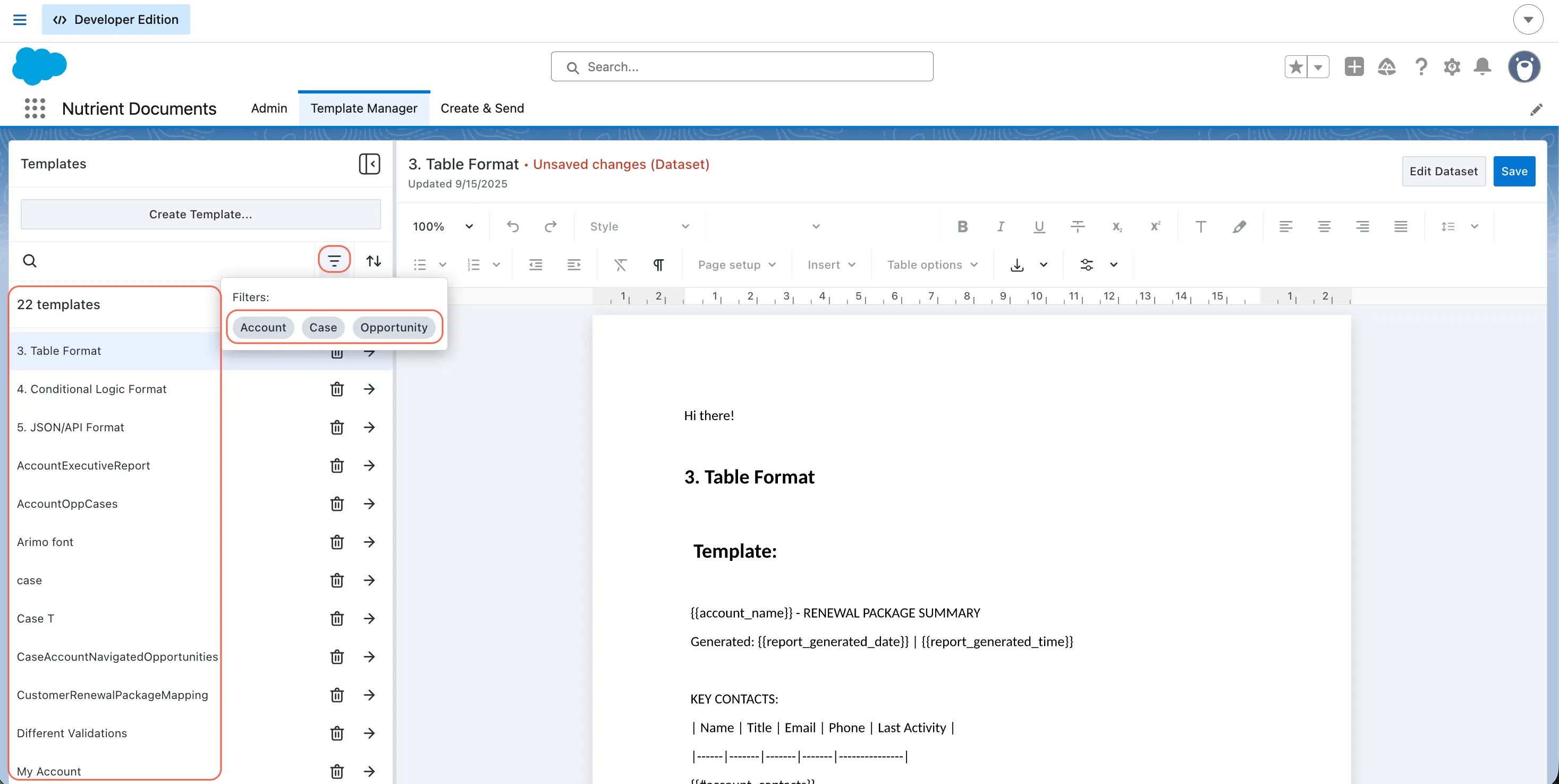Open the JSON/API Format template arrow

(x=369, y=427)
